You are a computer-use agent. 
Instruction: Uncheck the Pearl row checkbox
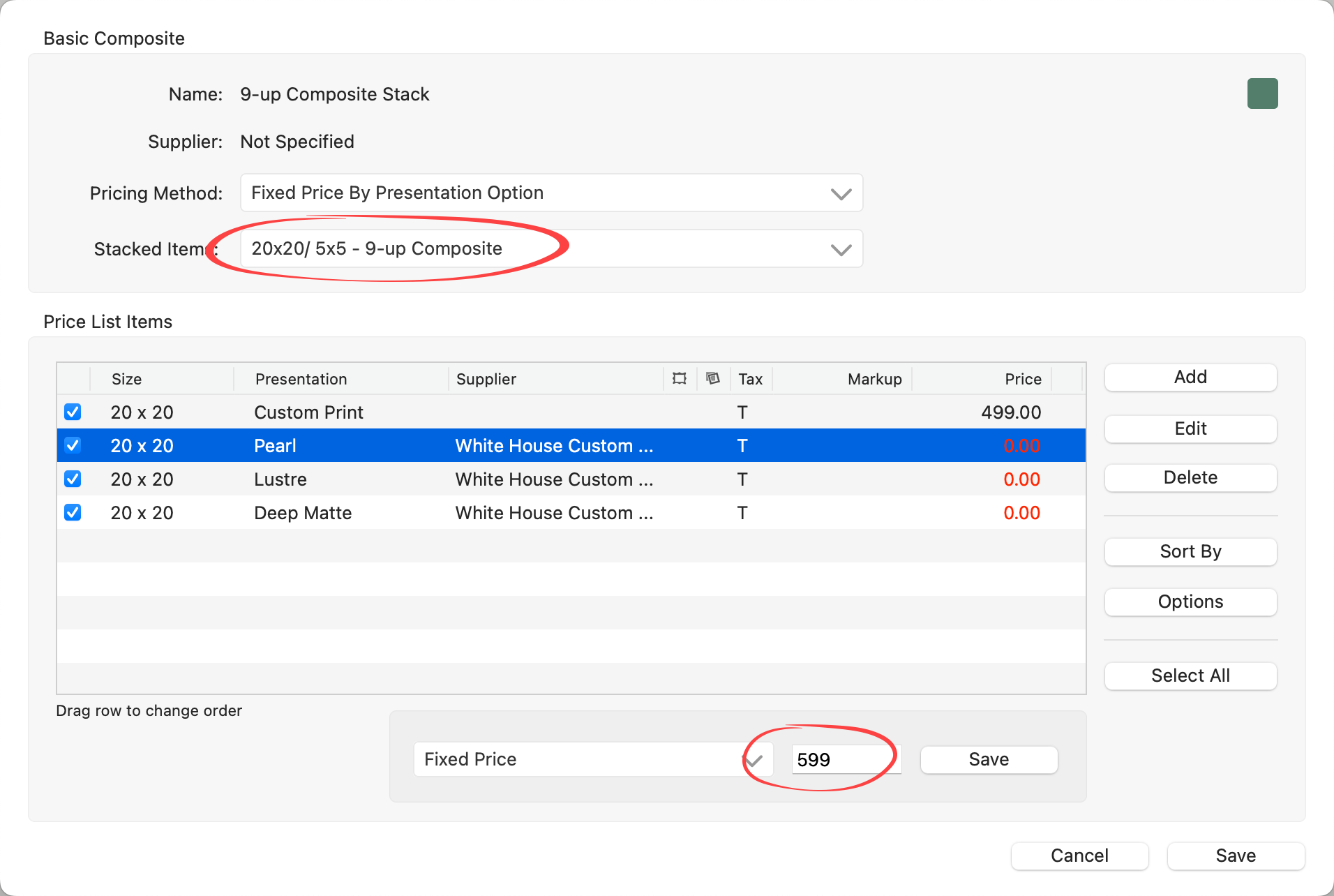[73, 446]
